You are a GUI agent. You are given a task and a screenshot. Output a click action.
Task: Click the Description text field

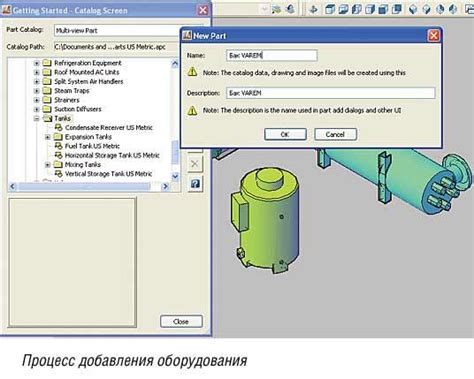(x=331, y=93)
